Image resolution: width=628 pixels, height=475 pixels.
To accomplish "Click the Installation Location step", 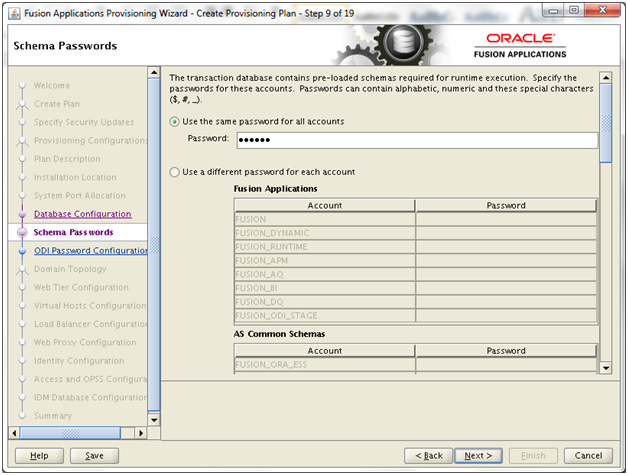I will pos(75,177).
